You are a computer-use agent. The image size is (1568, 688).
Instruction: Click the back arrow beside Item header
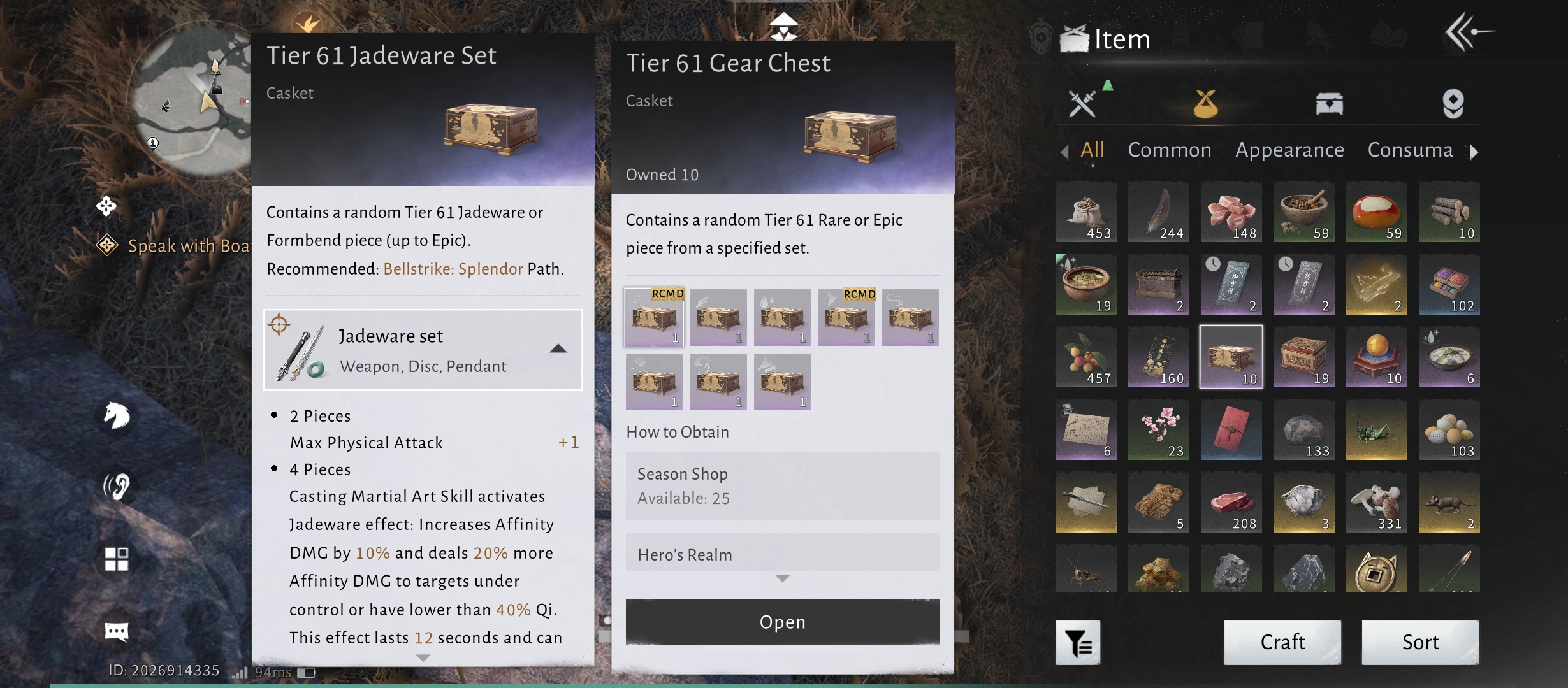[x=1469, y=32]
